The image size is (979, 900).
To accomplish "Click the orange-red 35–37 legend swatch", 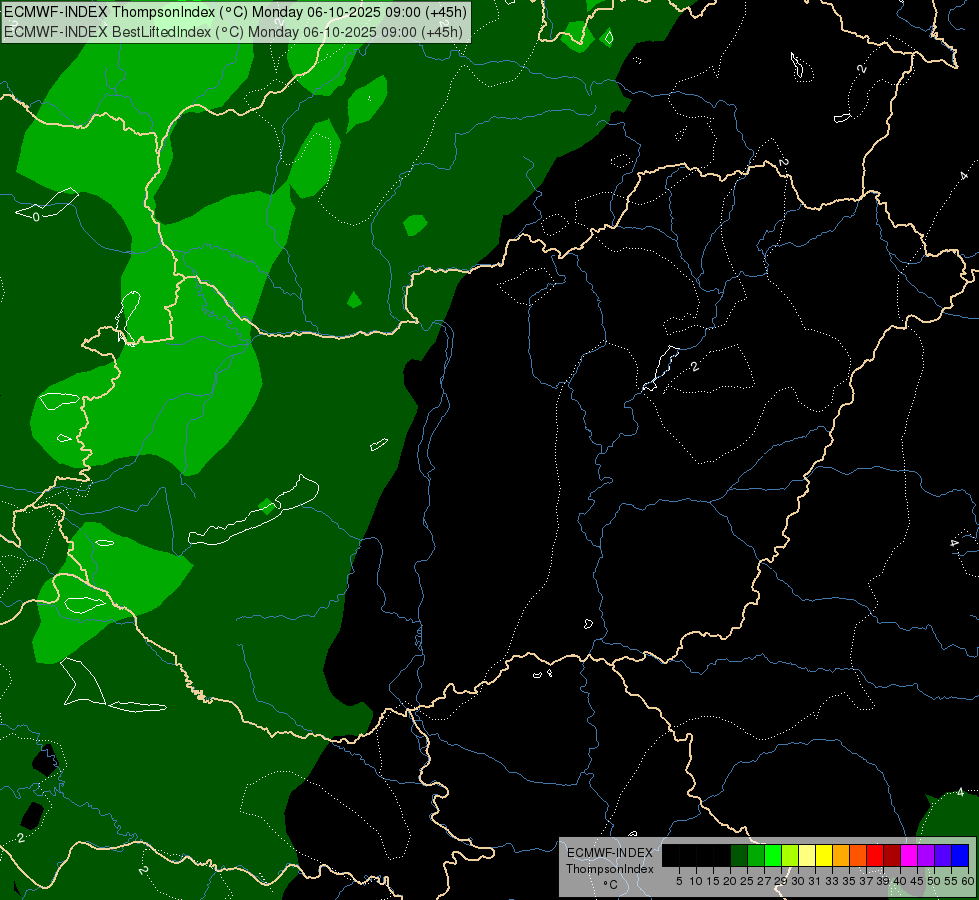I will [858, 855].
